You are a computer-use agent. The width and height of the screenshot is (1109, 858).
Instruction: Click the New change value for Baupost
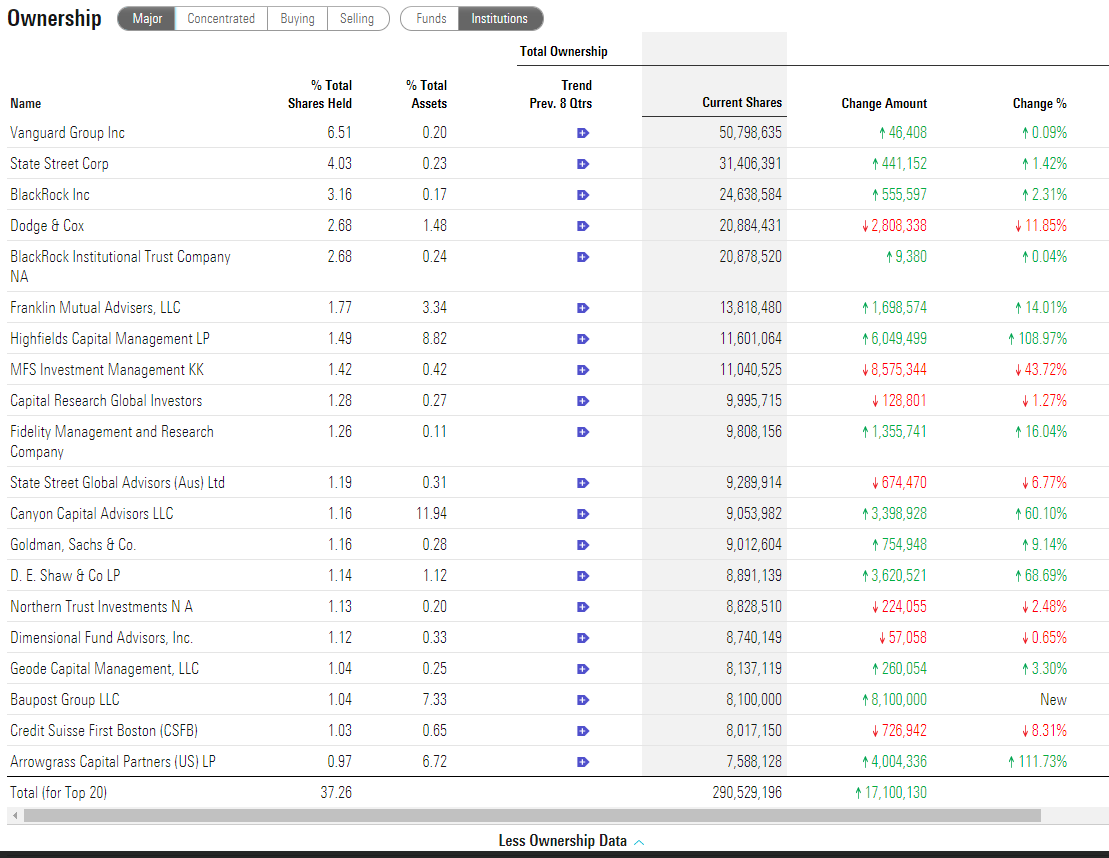(x=1053, y=700)
